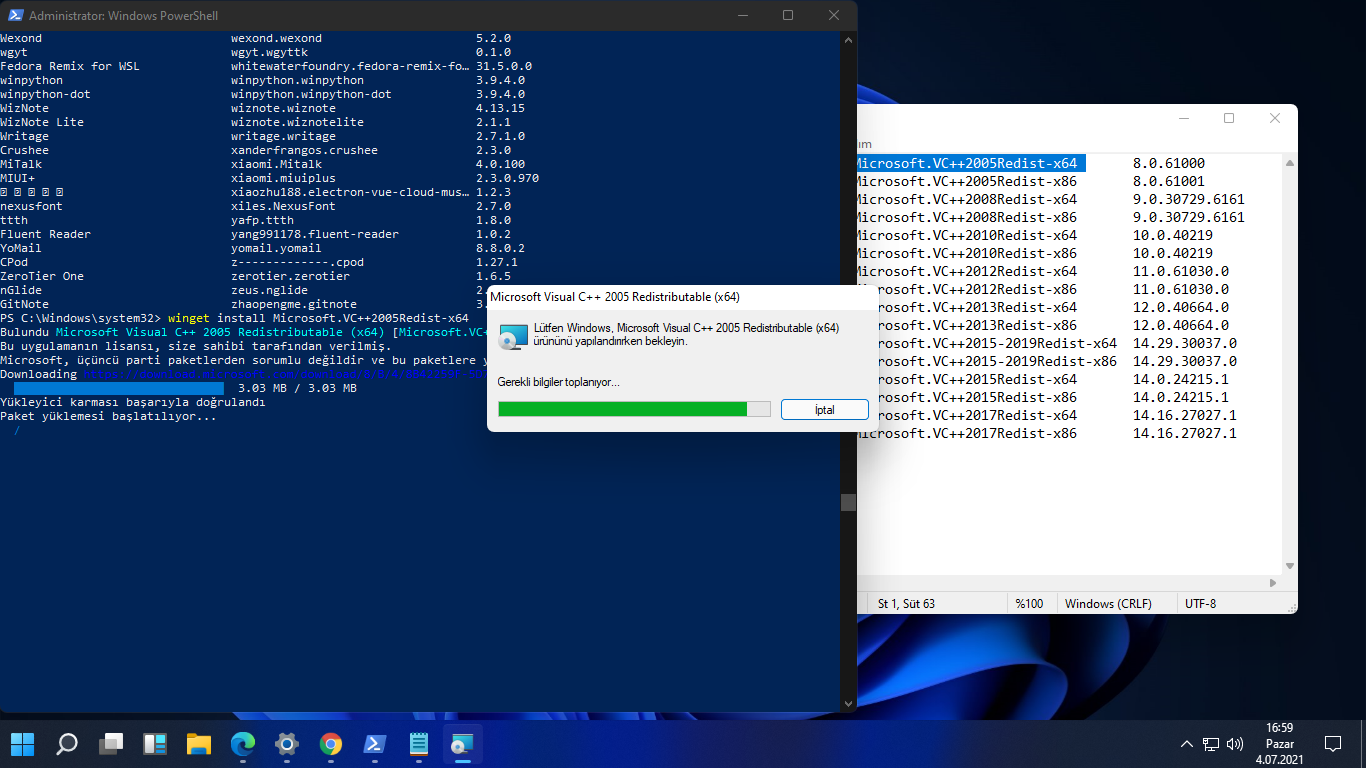Click the volume speaker icon in tray
The width and height of the screenshot is (1366, 768).
click(1235, 744)
